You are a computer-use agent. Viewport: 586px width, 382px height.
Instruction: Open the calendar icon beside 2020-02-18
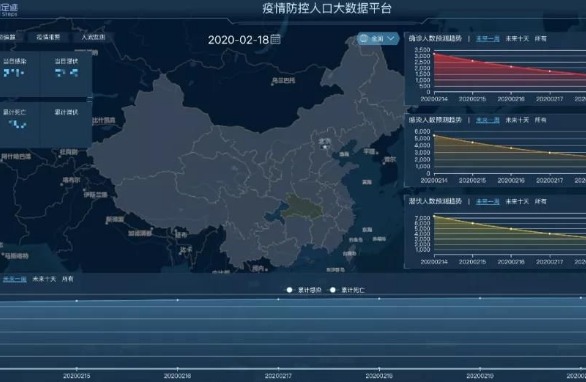275,39
